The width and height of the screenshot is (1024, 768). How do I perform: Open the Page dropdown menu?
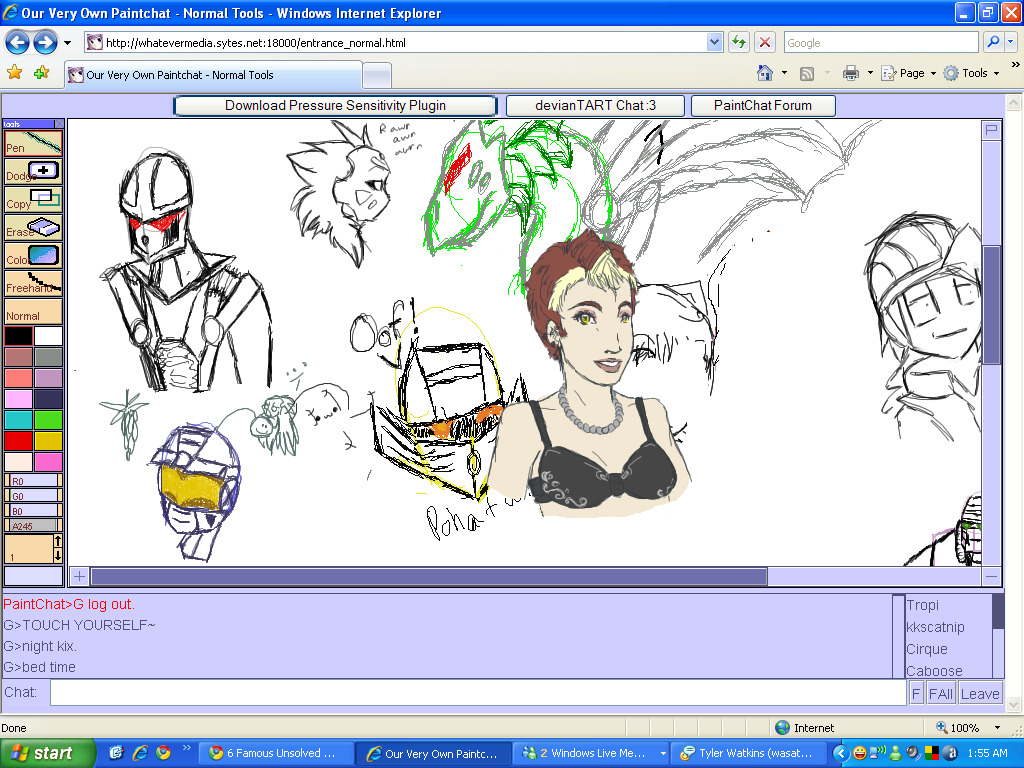click(911, 74)
